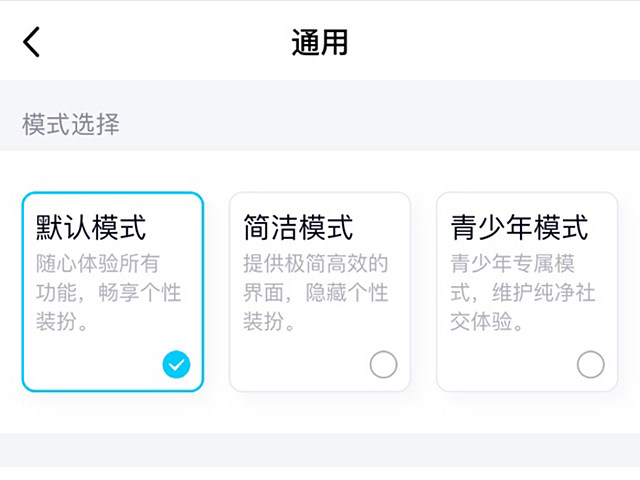640x480 pixels.
Task: Click the 默认模式 title text
Action: 91,227
